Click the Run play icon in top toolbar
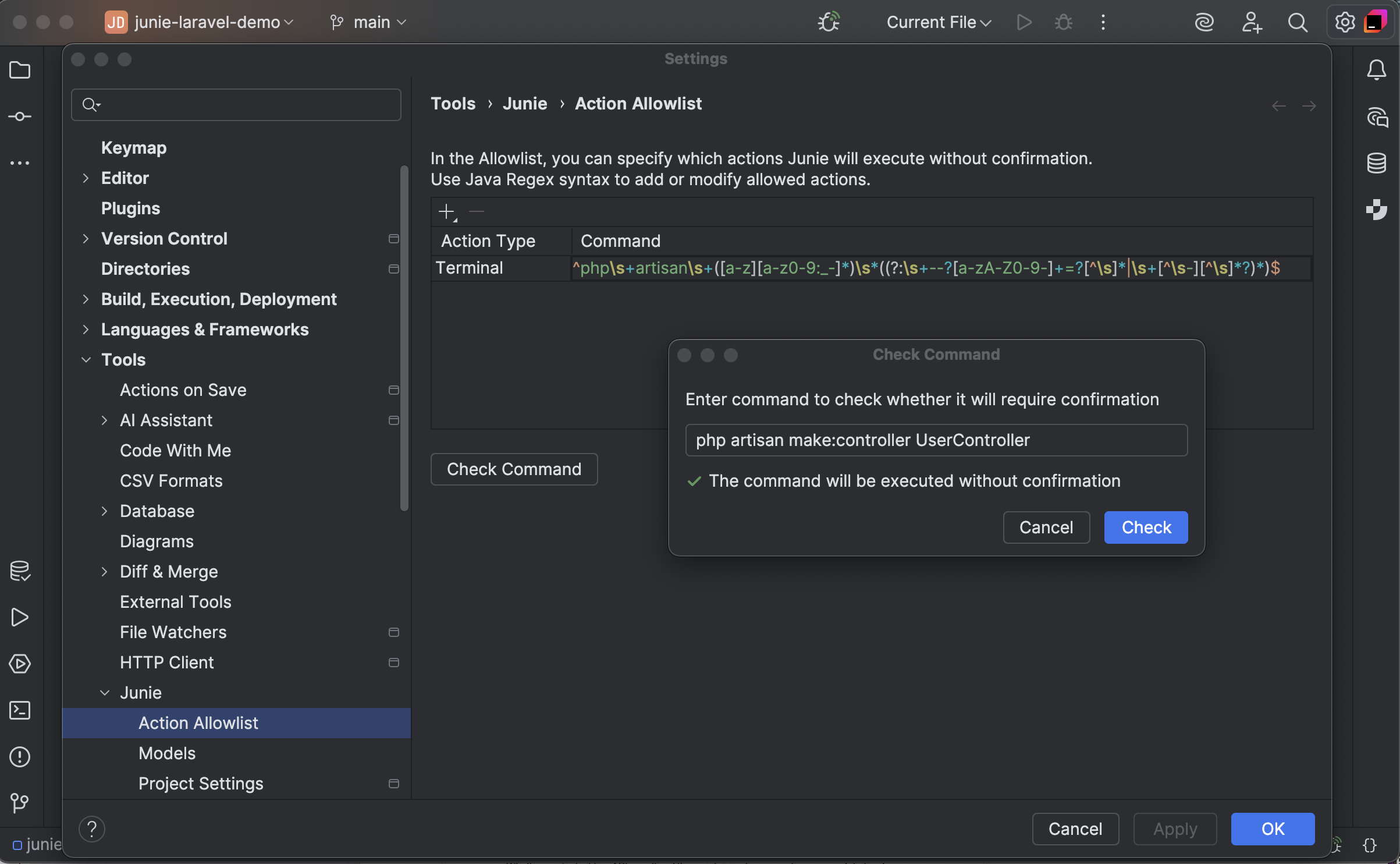 pyautogui.click(x=1024, y=22)
